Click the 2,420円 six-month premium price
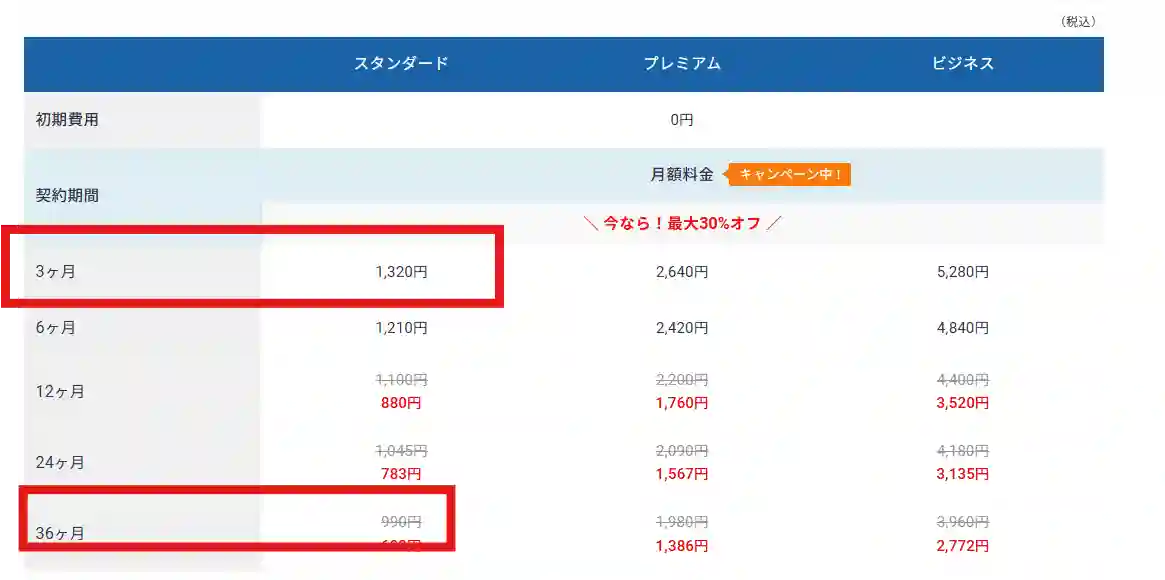Viewport: 1165px width, 580px height. [x=682, y=328]
